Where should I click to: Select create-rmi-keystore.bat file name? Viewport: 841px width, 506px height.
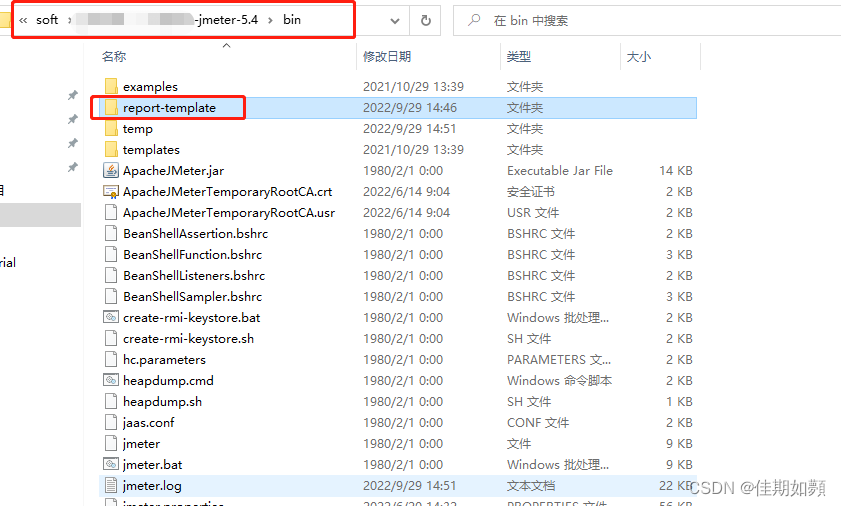(x=191, y=318)
